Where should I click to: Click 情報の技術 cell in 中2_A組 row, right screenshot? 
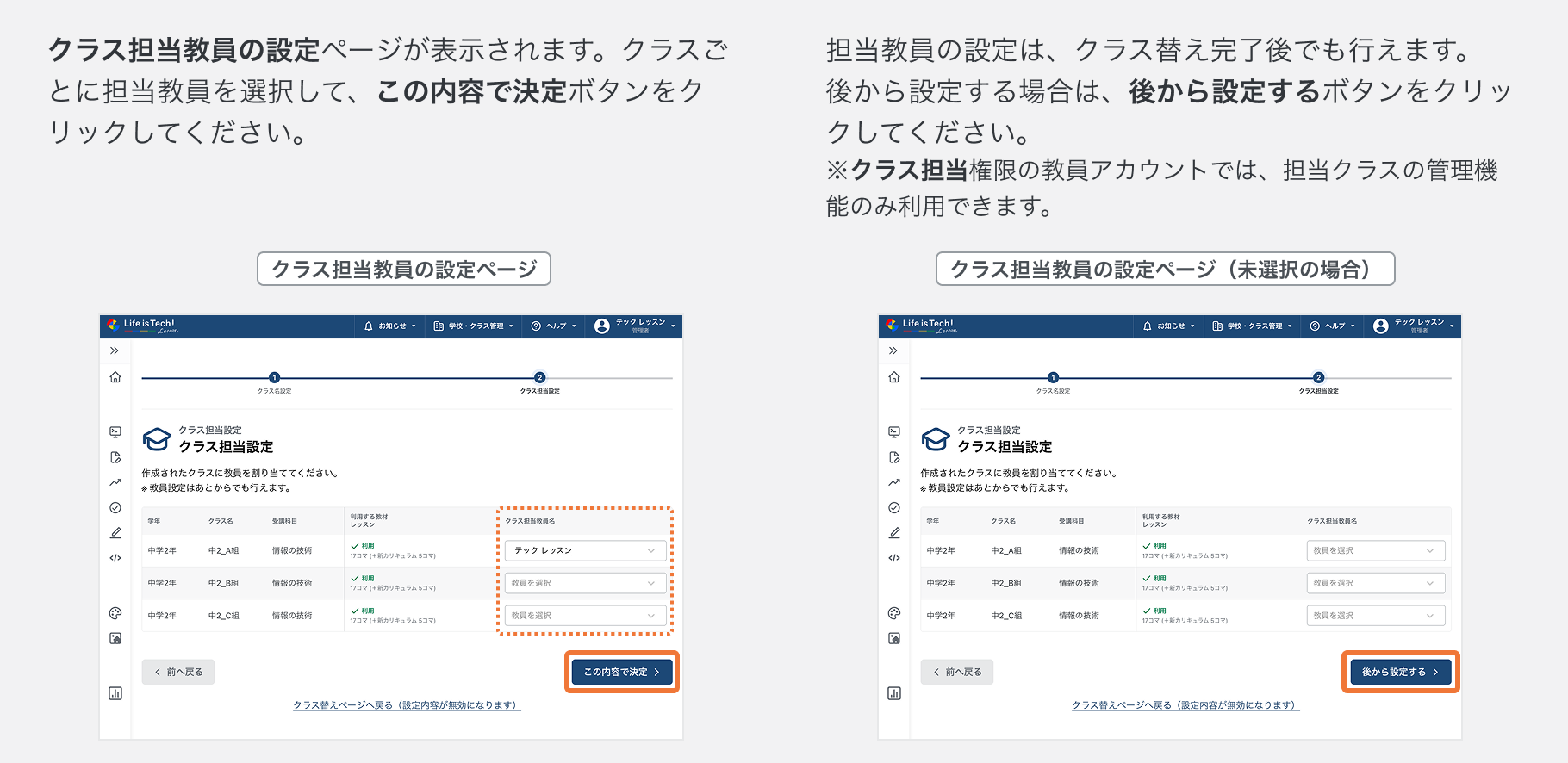[x=1079, y=550]
